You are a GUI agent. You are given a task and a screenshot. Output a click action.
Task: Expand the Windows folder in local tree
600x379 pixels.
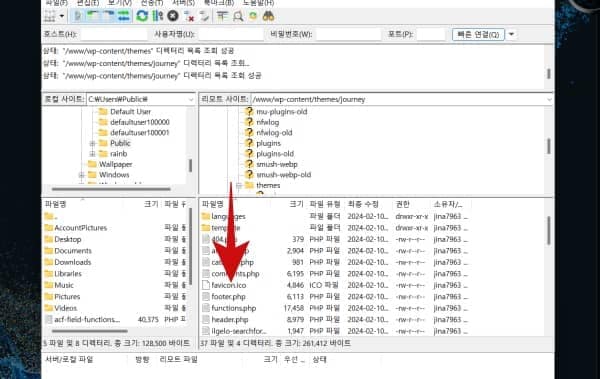point(81,175)
